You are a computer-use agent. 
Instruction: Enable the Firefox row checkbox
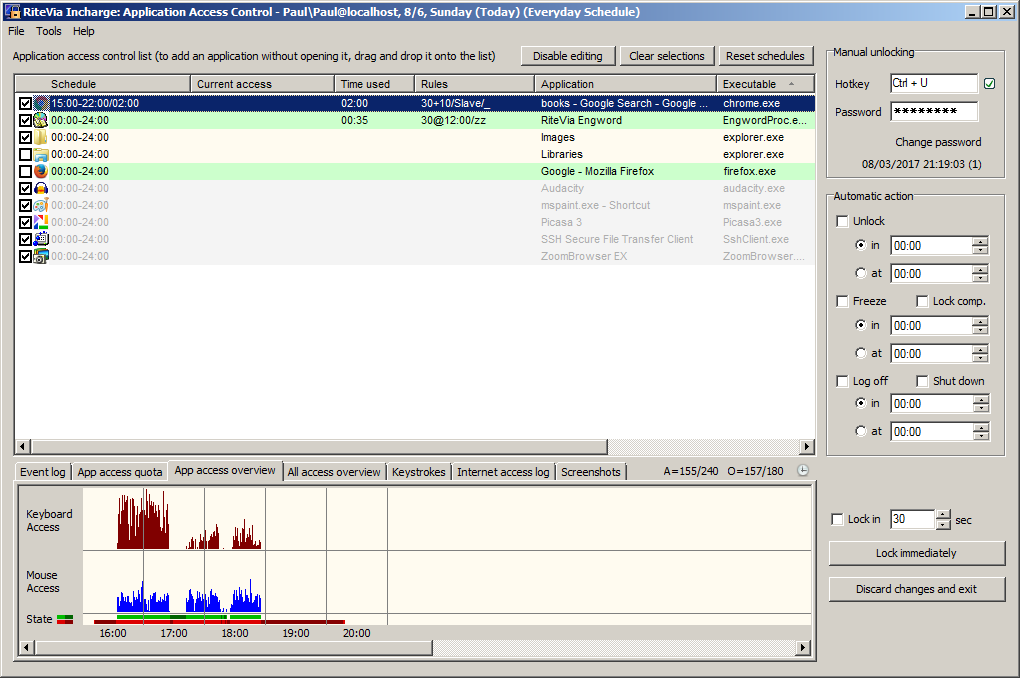pos(25,171)
